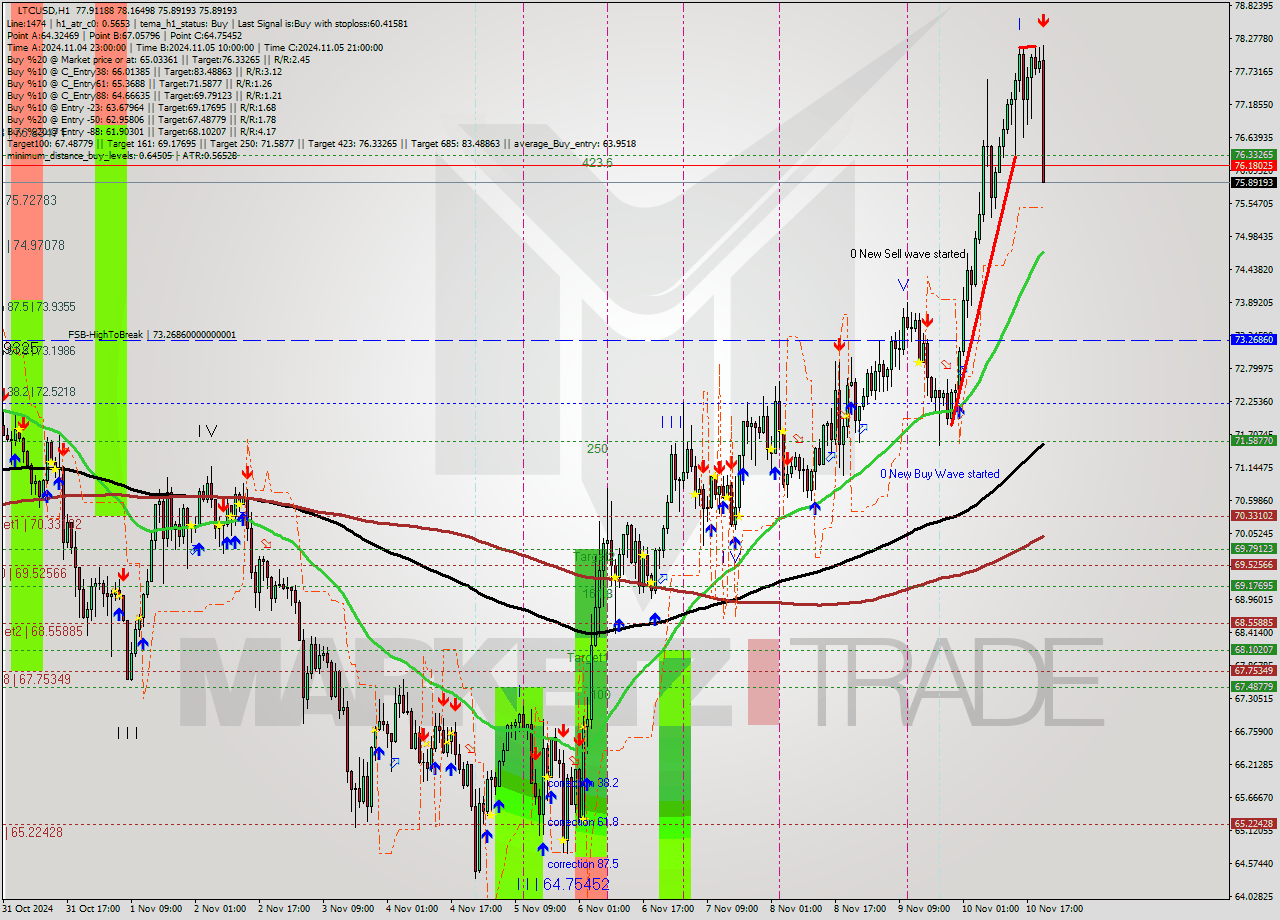
Task: Select the green '250' Fibonacci label
Action: [x=597, y=449]
